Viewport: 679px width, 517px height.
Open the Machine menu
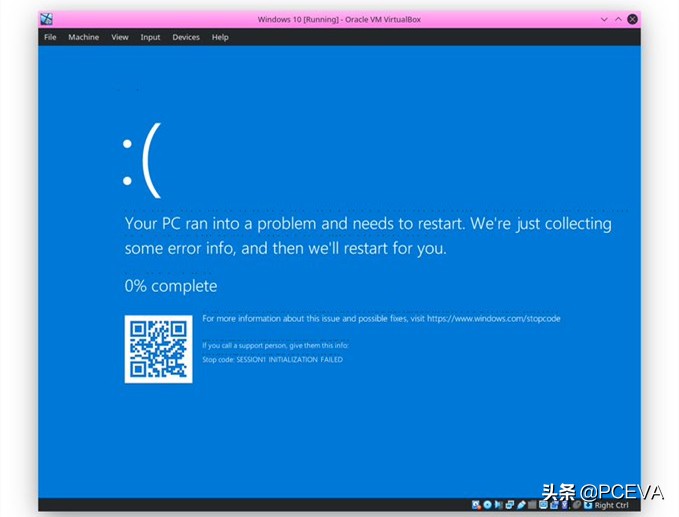click(x=84, y=37)
